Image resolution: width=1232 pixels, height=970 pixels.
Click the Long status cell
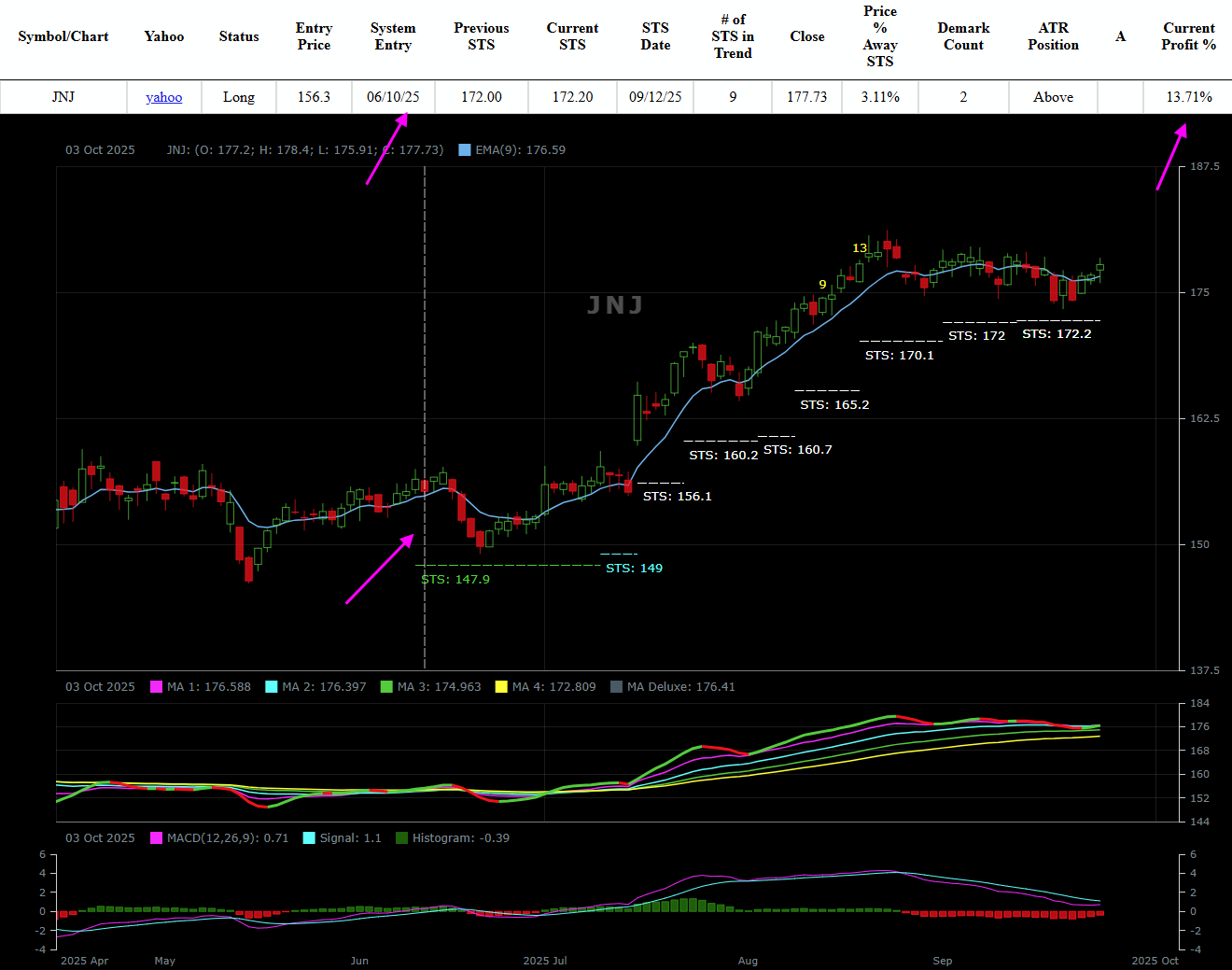[x=239, y=97]
